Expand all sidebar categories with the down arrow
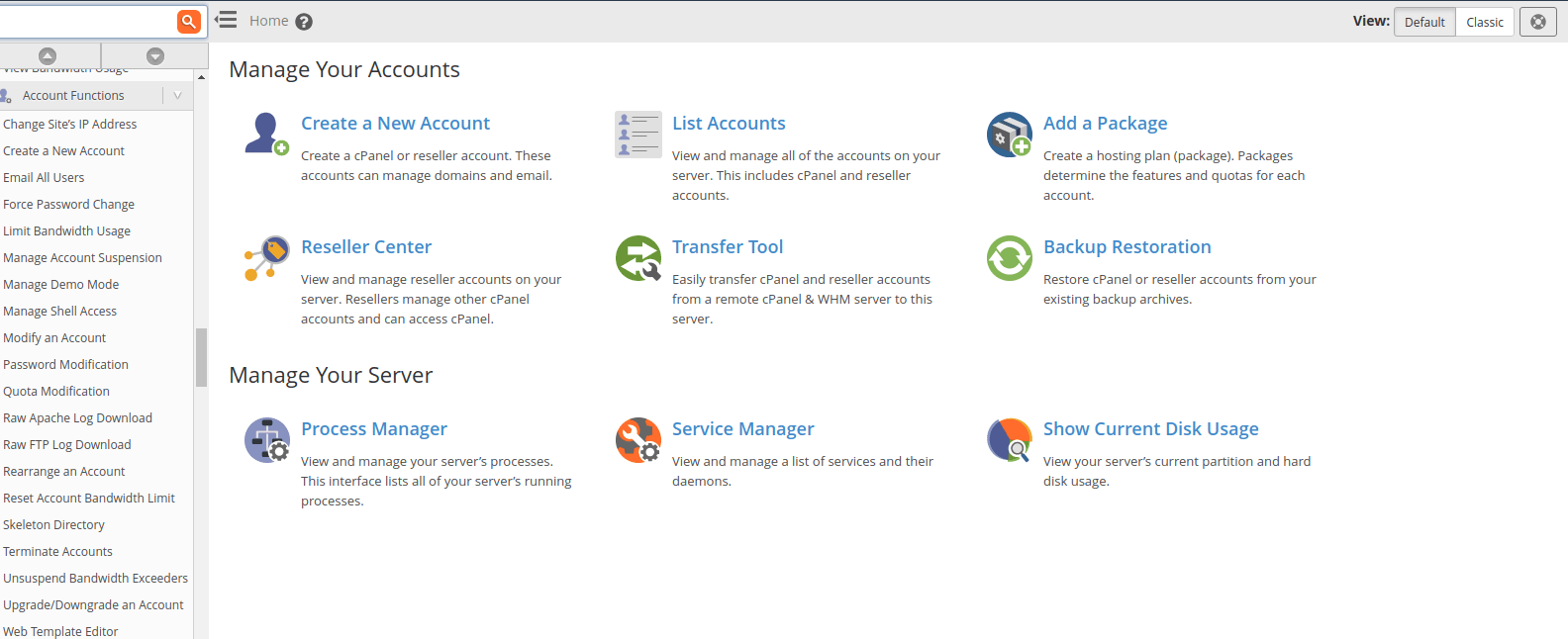The width and height of the screenshot is (1568, 639). click(x=154, y=56)
